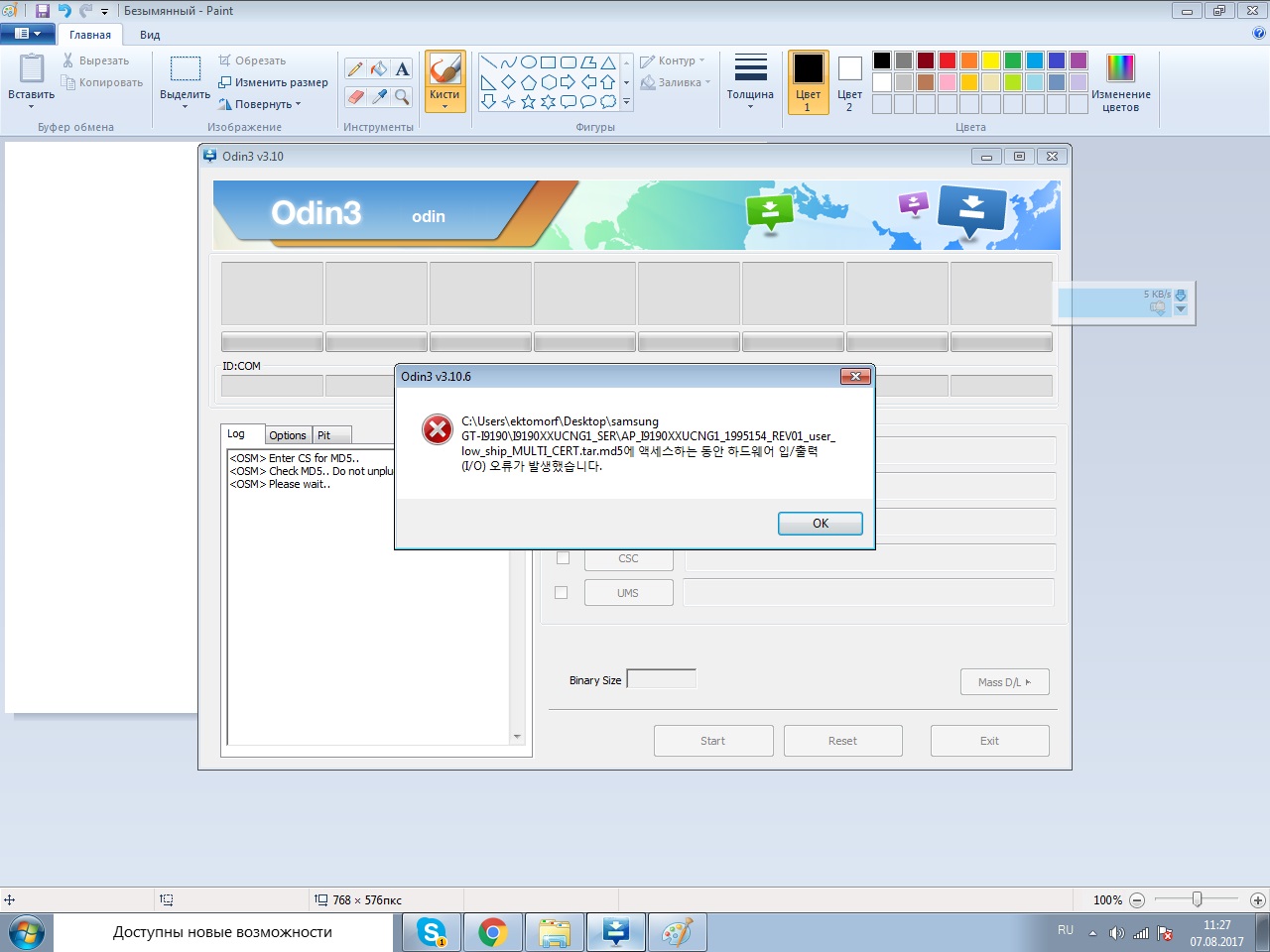Enable the UMS checkbox
The height and width of the screenshot is (952, 1270).
[562, 593]
